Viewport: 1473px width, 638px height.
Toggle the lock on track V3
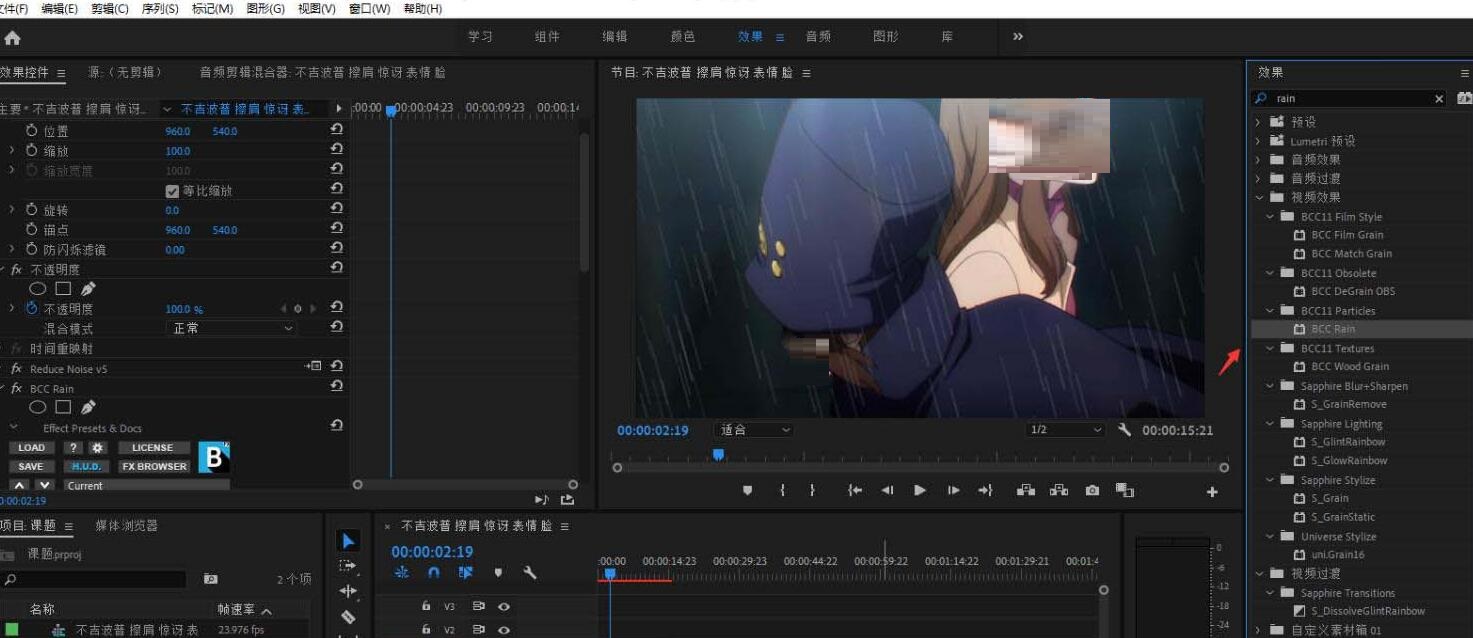pyautogui.click(x=426, y=606)
